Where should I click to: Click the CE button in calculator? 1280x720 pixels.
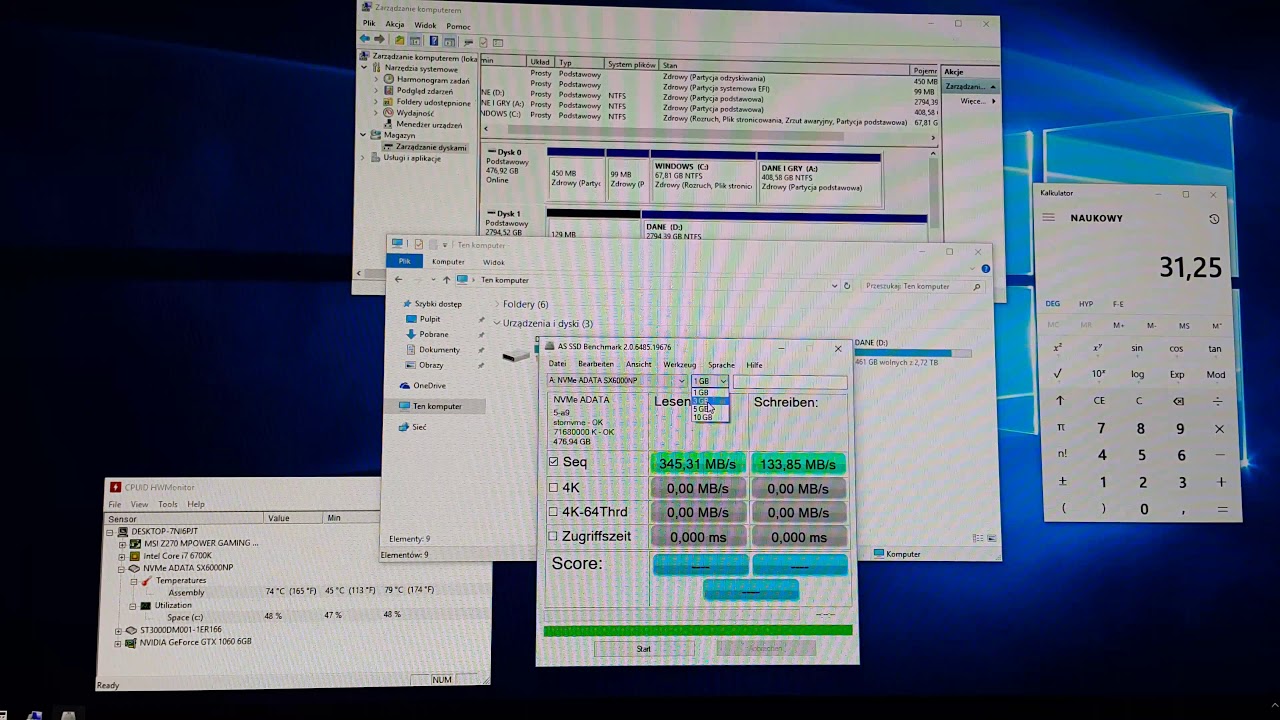pyautogui.click(x=1099, y=401)
